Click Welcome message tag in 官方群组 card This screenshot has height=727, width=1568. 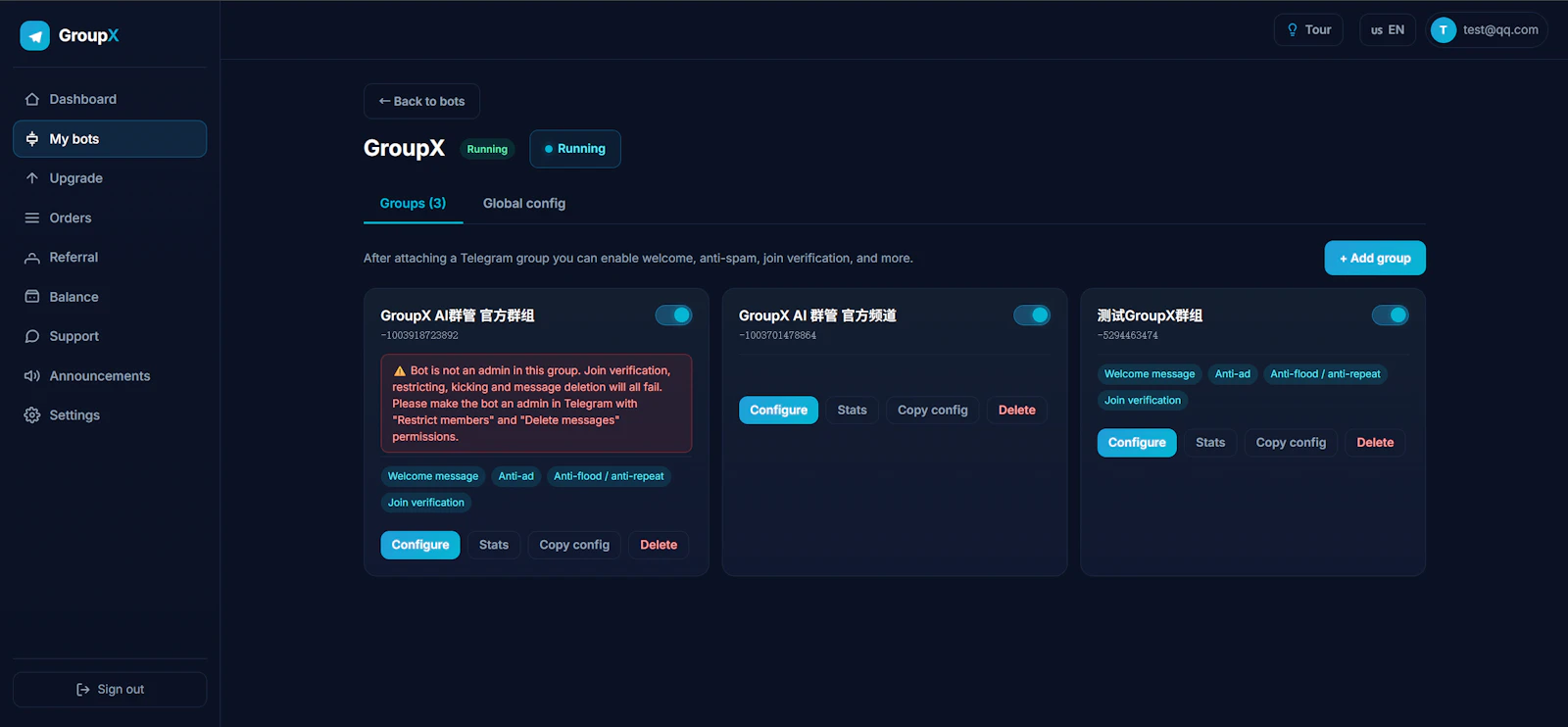[433, 476]
